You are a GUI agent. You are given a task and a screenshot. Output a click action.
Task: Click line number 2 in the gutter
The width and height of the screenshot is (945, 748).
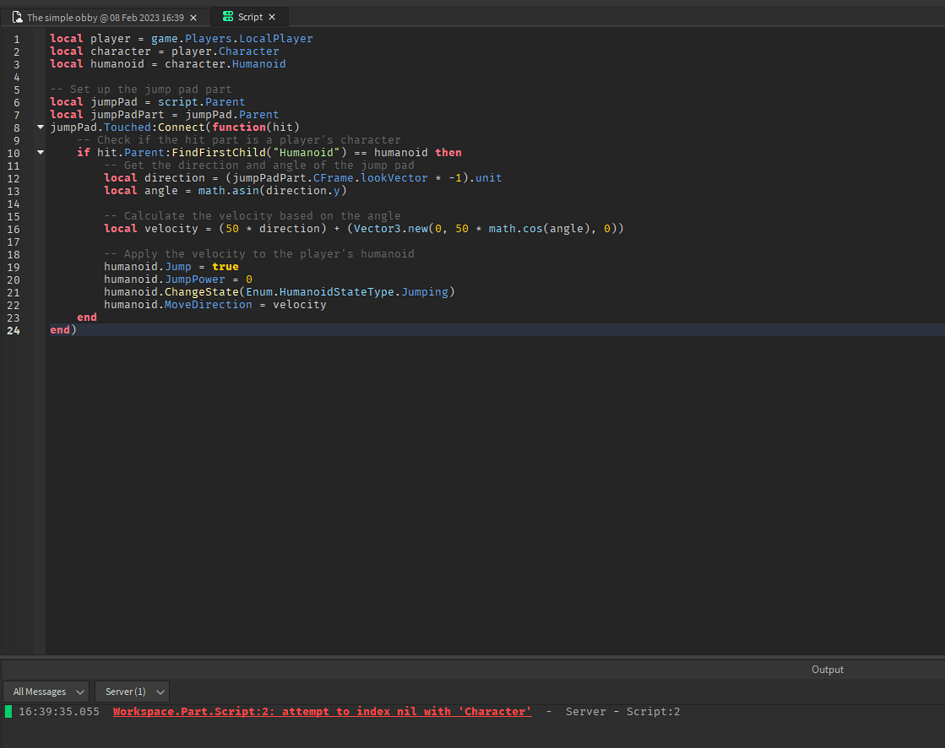pyautogui.click(x=16, y=51)
